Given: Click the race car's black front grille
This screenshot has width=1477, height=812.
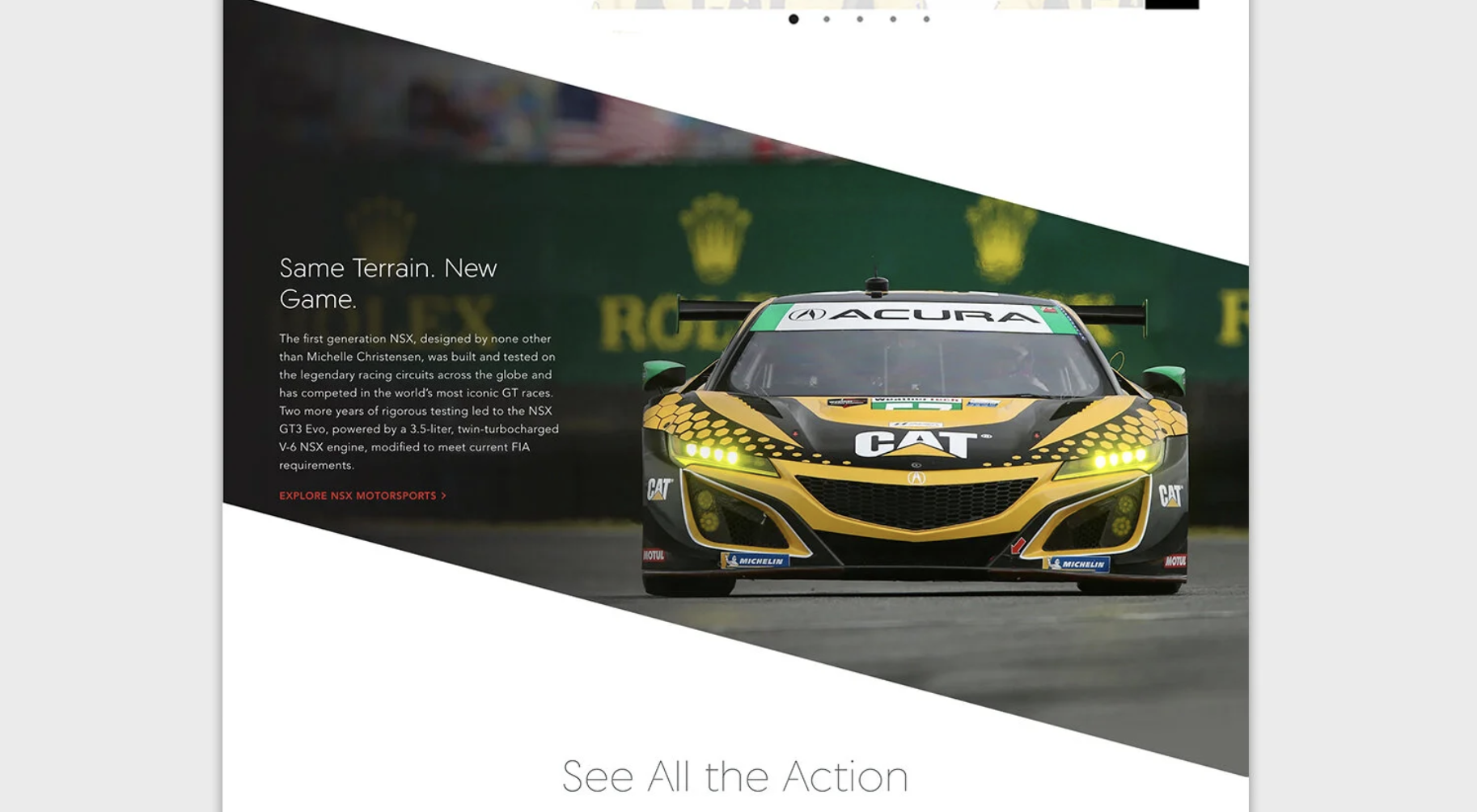Looking at the screenshot, I should pos(916,503).
